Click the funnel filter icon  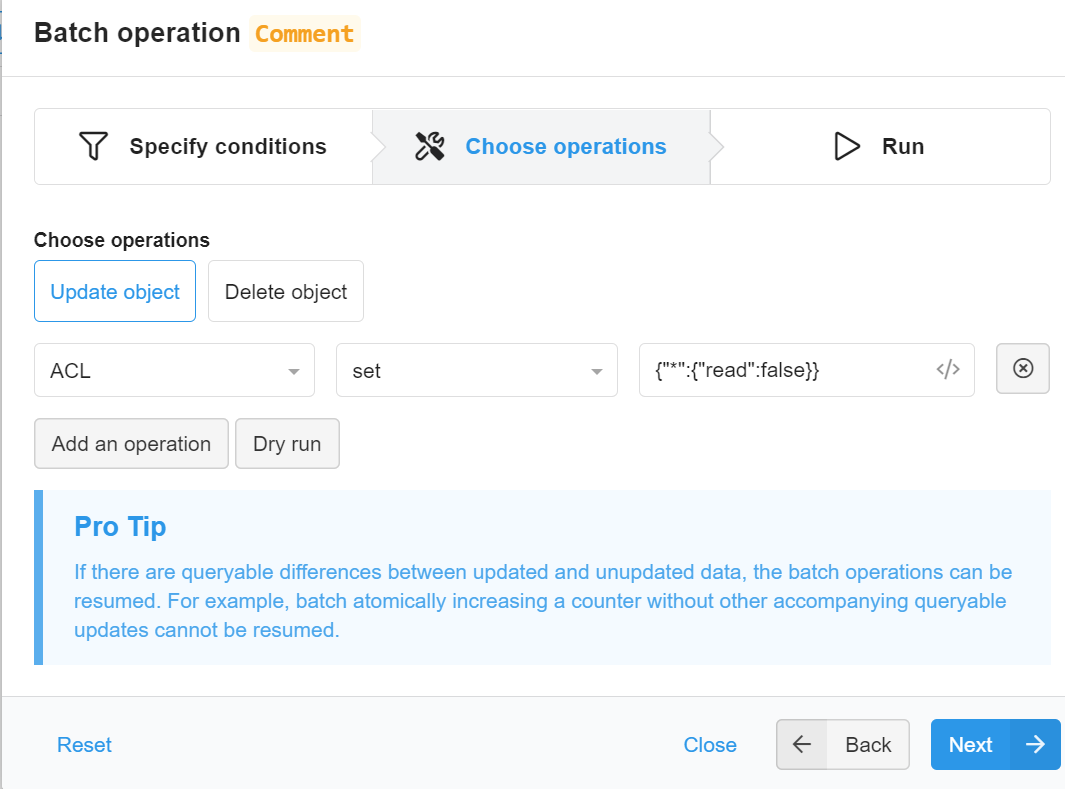[x=92, y=147]
